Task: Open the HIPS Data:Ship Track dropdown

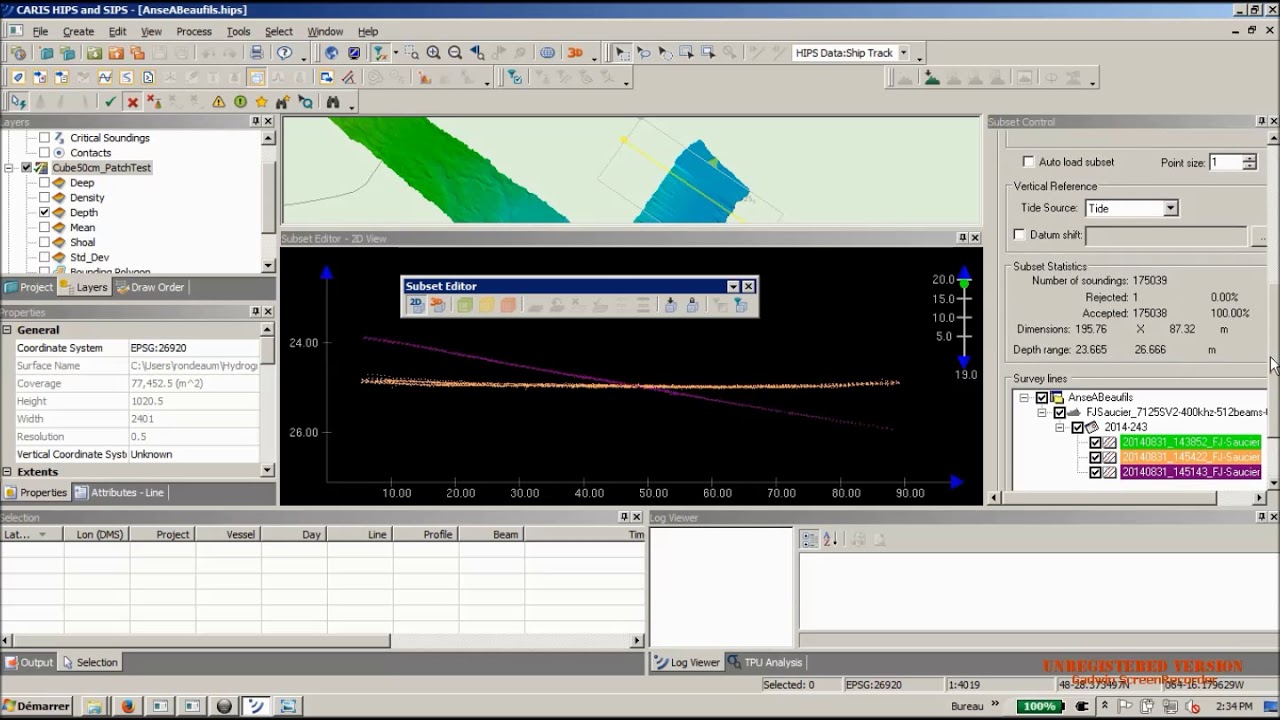Action: coord(903,53)
